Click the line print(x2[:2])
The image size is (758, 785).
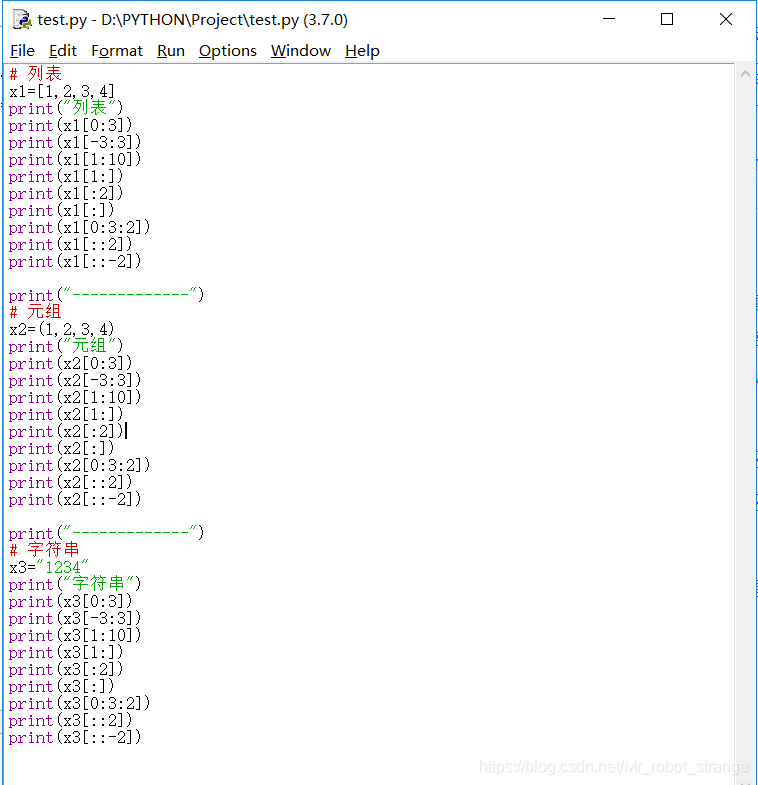[66, 431]
